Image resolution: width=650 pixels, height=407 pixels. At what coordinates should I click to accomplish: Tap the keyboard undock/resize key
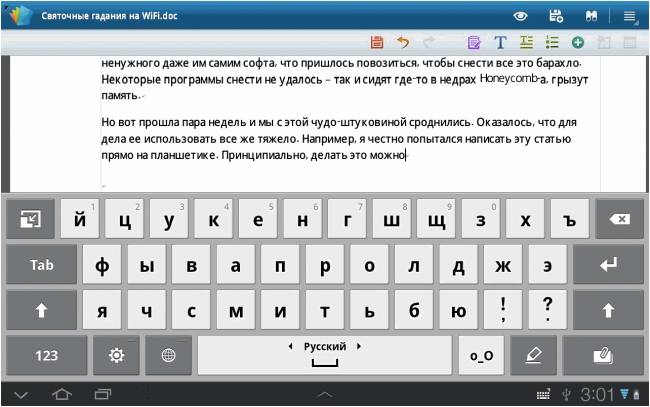click(x=30, y=219)
